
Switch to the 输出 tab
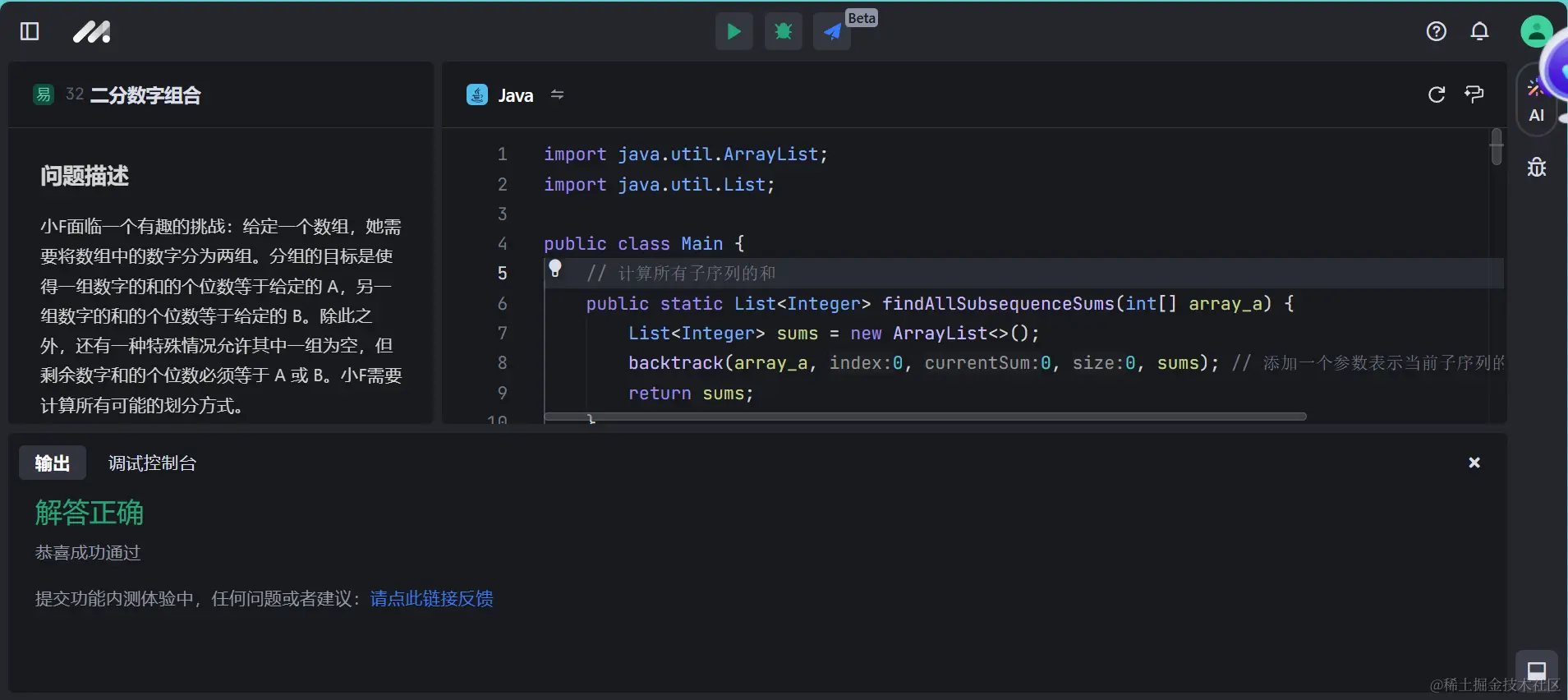(53, 463)
